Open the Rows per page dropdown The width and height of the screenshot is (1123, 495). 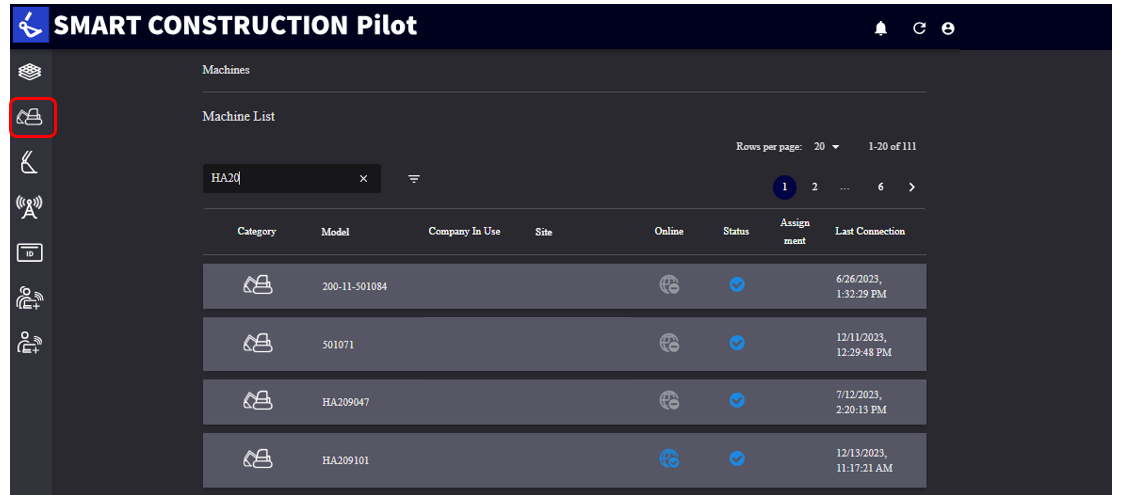(x=826, y=147)
